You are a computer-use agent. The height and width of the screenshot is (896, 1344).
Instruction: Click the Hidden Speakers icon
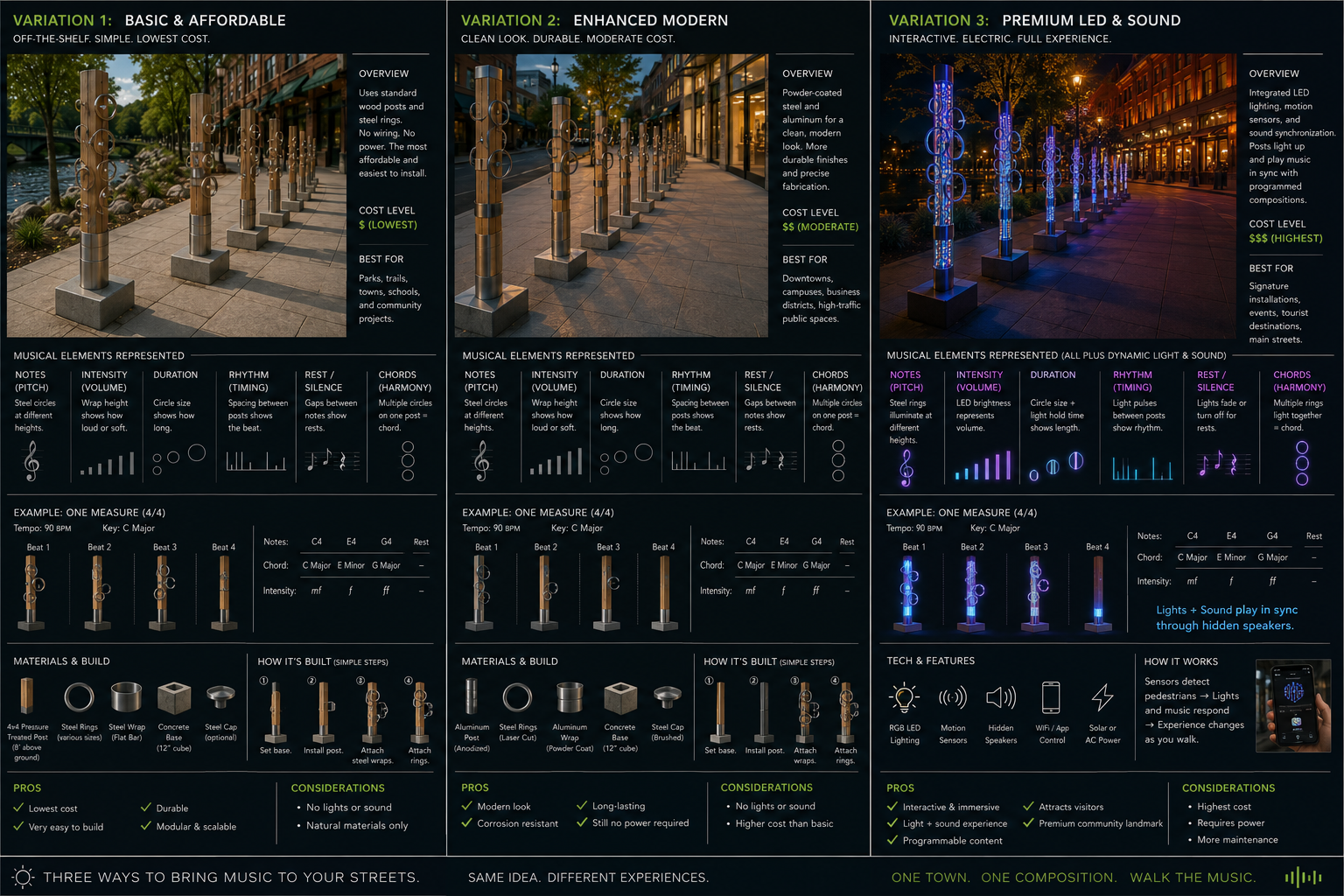pos(1001,697)
